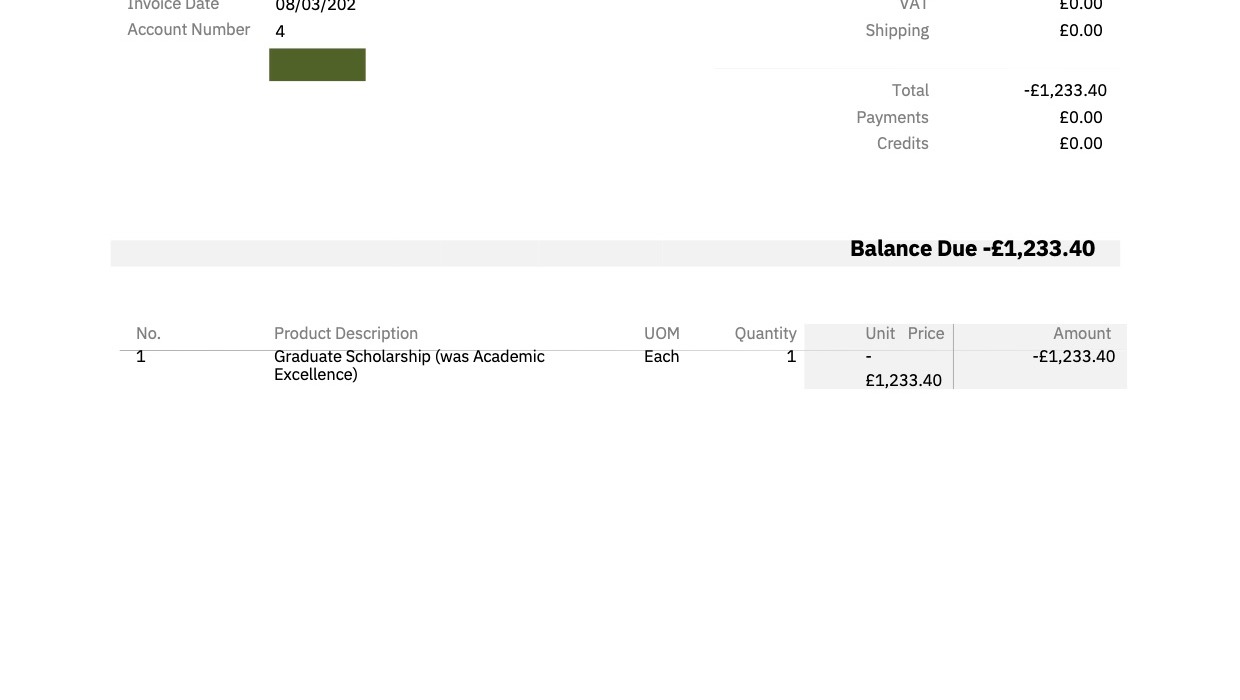Click the Shipping label
The image size is (1240, 700).
[897, 30]
